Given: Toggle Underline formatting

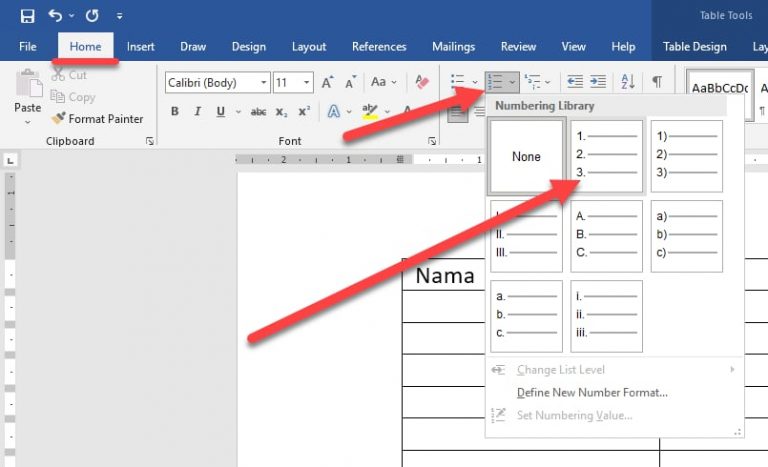Looking at the screenshot, I should pyautogui.click(x=220, y=112).
